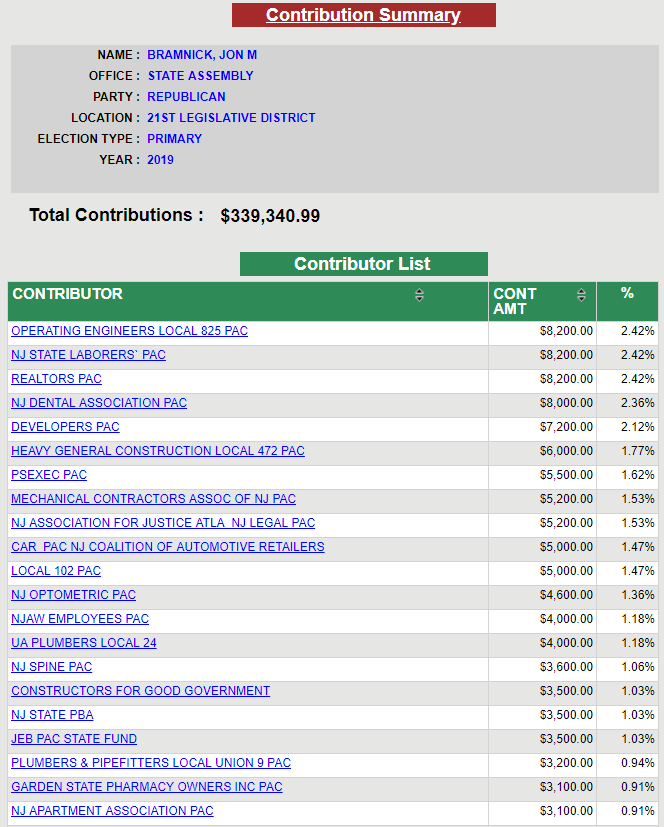
Task: Click the 1.62% percentage cell
Action: coord(628,475)
